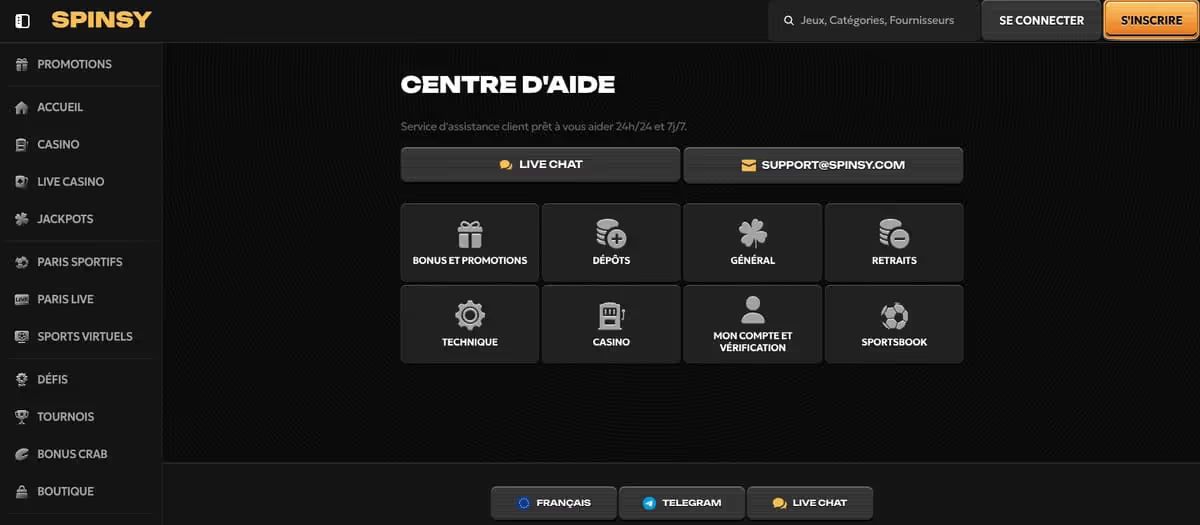
Task: Click the text 'Service d'assistance client prêt à vous aider'
Action: pos(517,127)
